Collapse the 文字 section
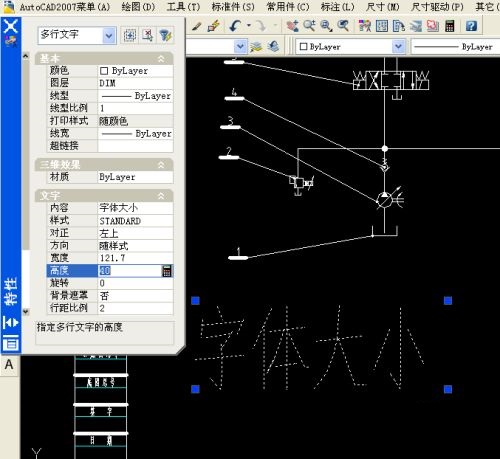This screenshot has width=500, height=459. tap(161, 196)
